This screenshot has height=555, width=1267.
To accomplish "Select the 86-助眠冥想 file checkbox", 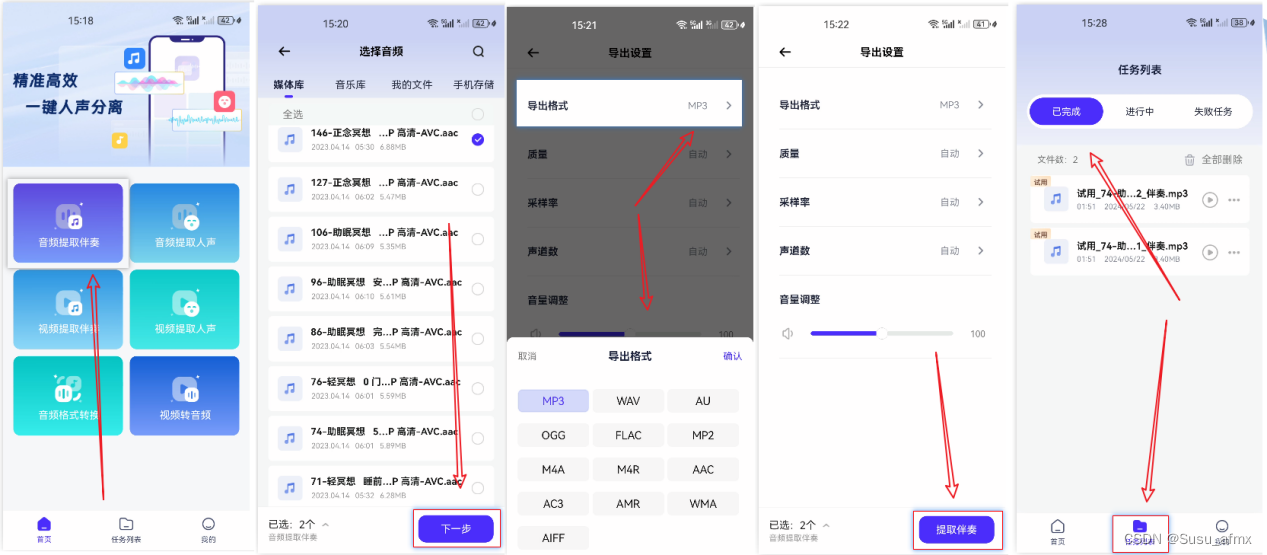I will [478, 338].
